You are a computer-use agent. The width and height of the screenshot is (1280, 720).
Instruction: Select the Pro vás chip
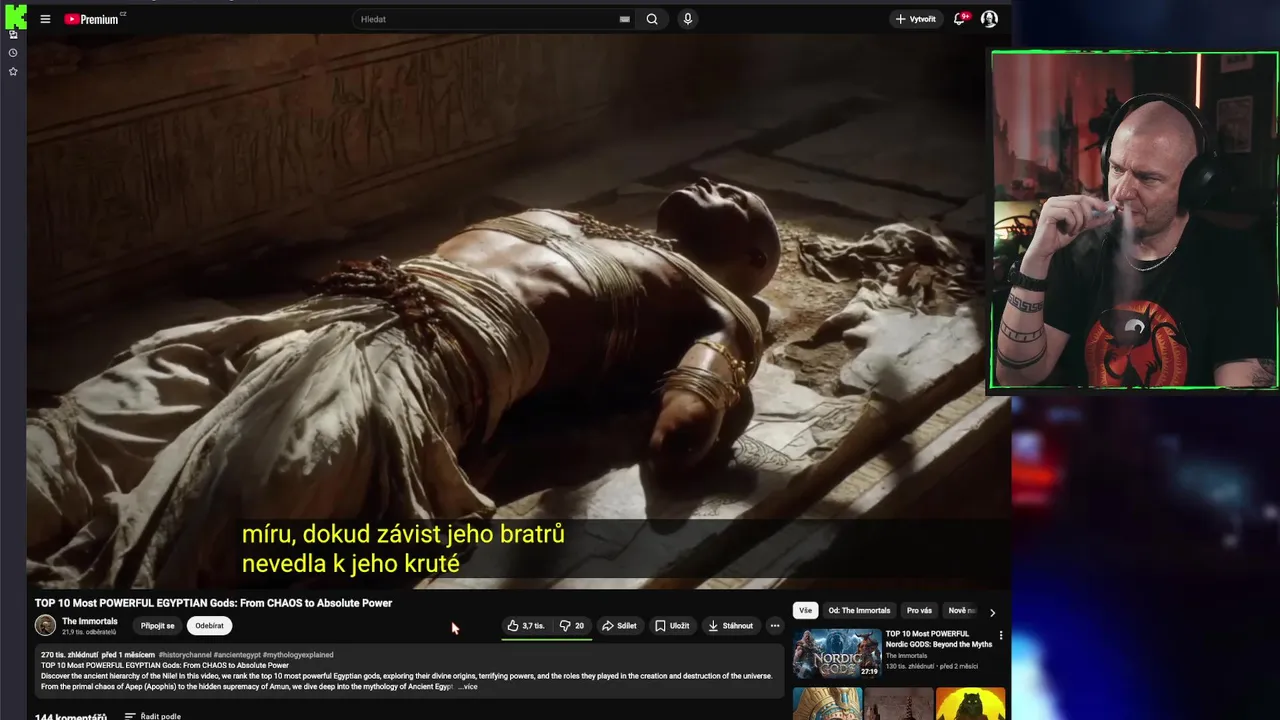coord(919,611)
